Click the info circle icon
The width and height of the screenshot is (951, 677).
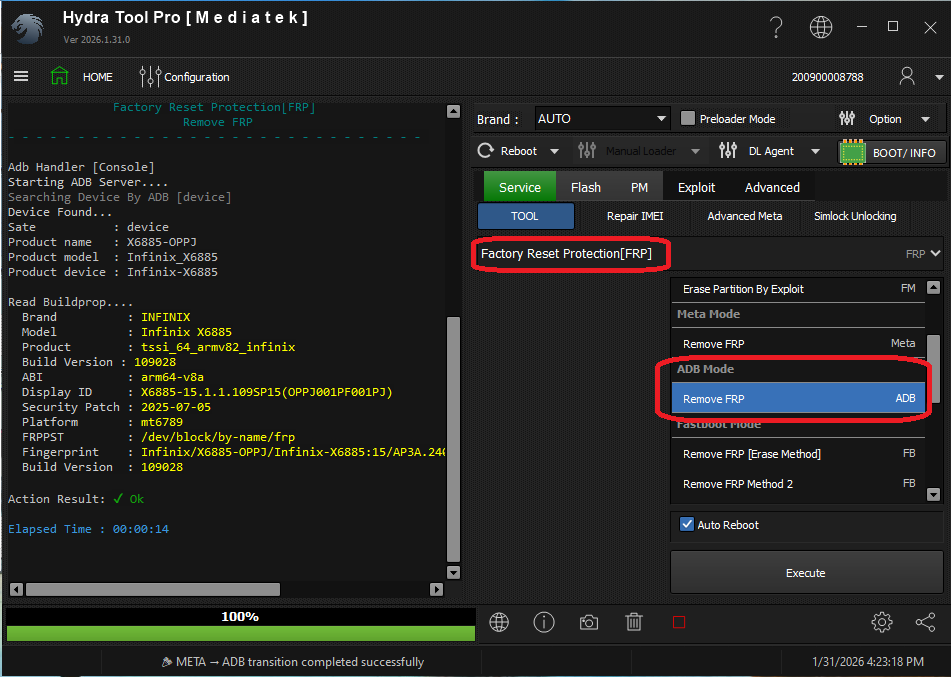(543, 622)
